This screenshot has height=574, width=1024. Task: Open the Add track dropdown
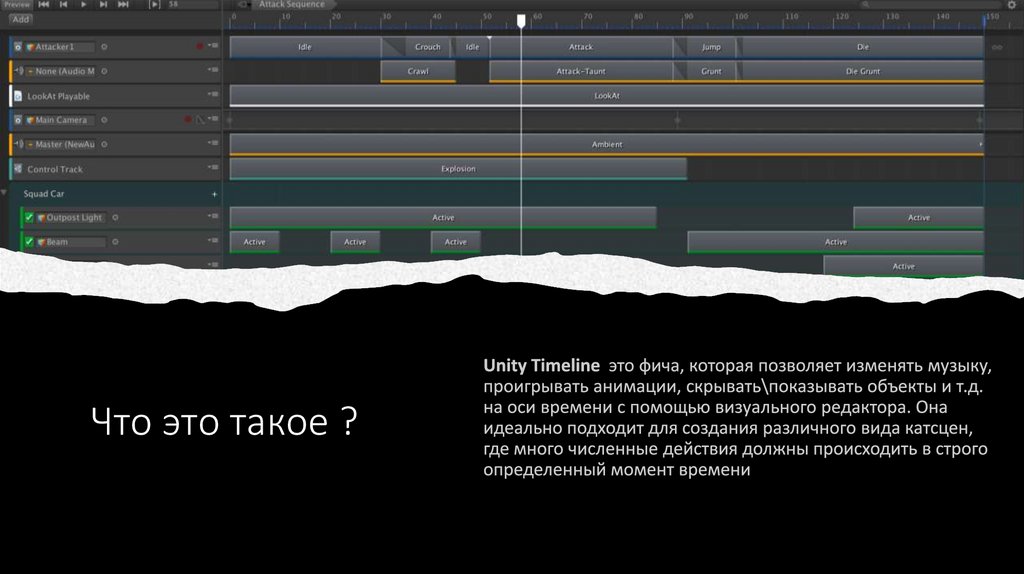pos(20,20)
